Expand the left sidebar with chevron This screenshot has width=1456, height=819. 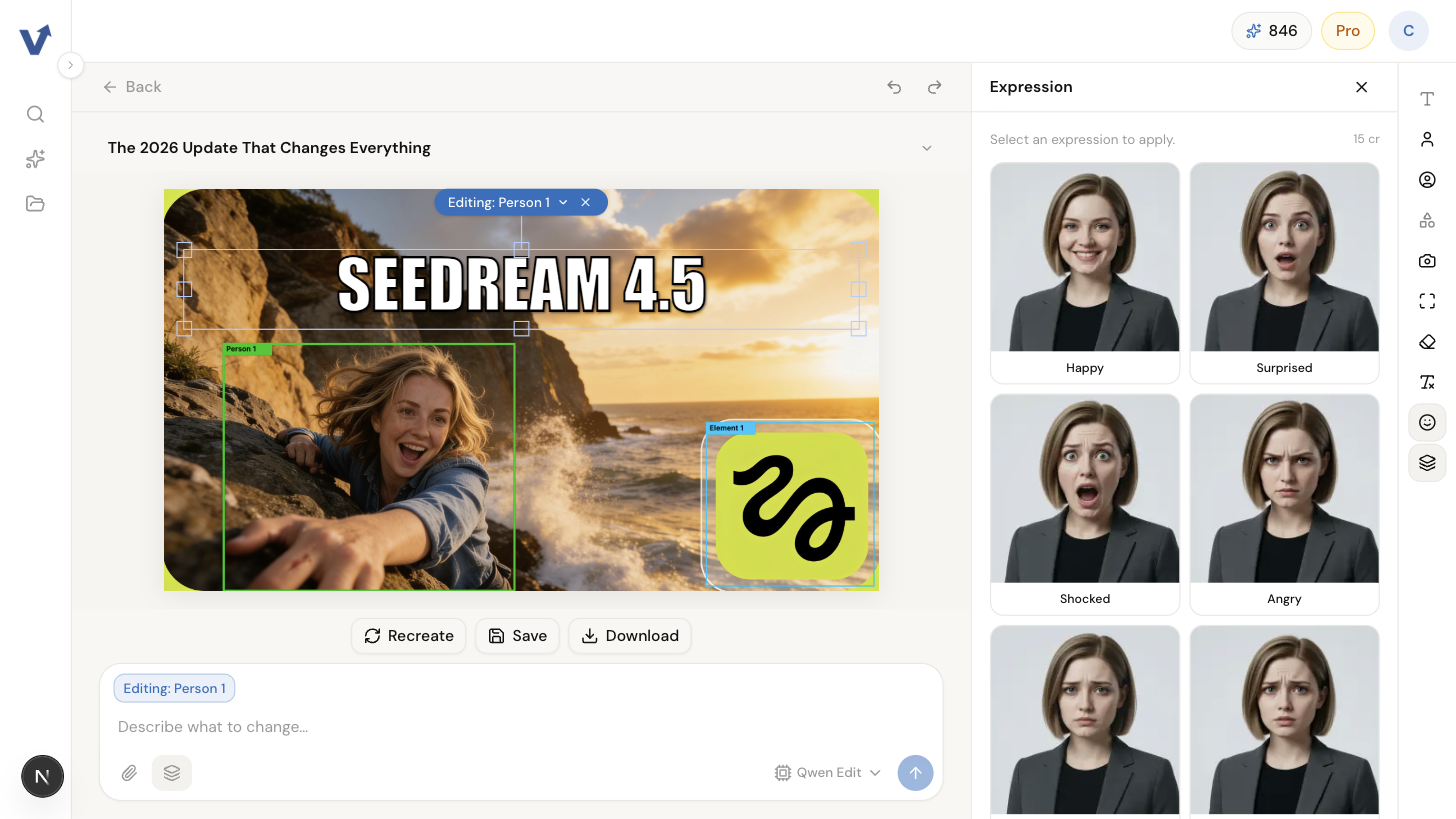coord(70,65)
